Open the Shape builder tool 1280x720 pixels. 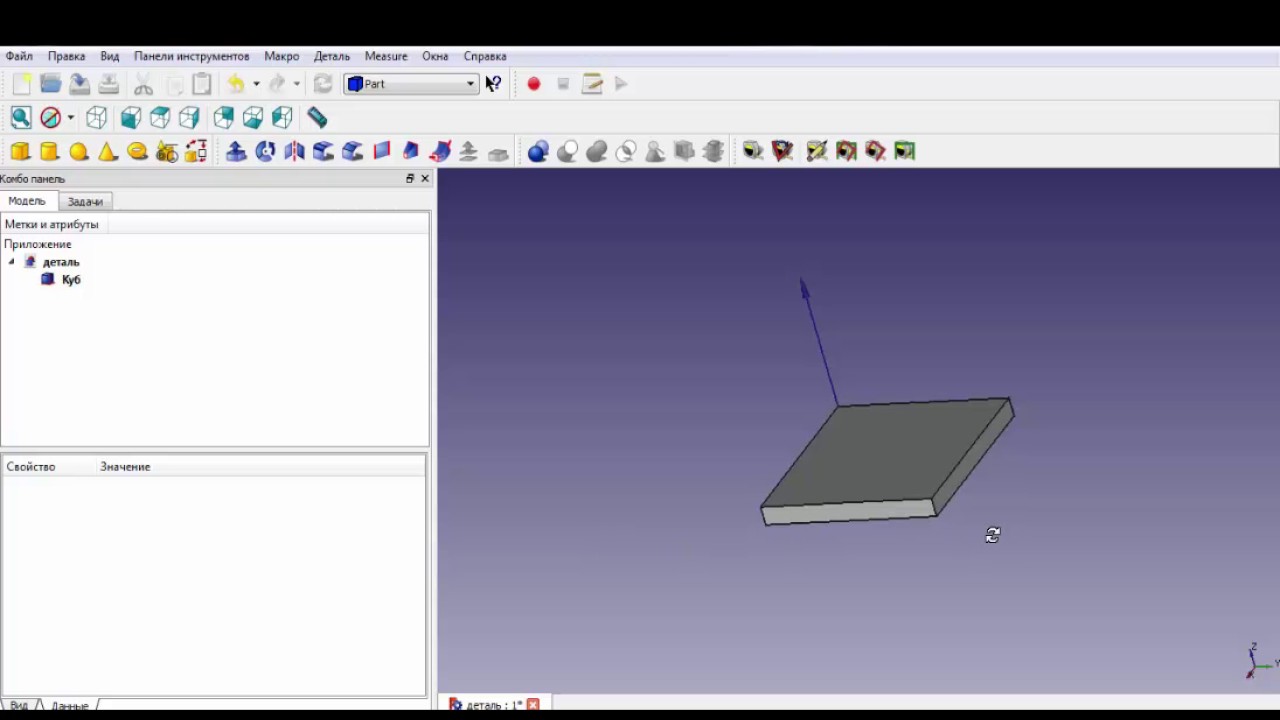pos(196,151)
